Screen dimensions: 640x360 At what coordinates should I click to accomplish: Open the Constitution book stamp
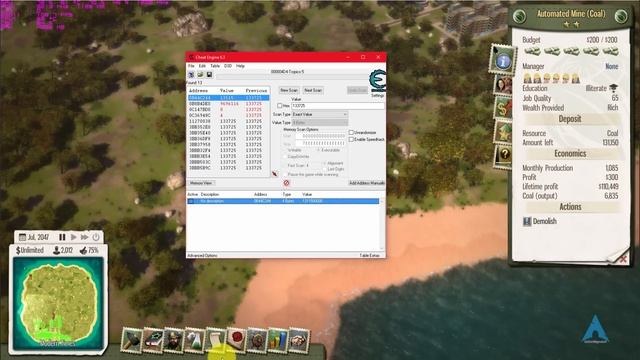pos(153,340)
